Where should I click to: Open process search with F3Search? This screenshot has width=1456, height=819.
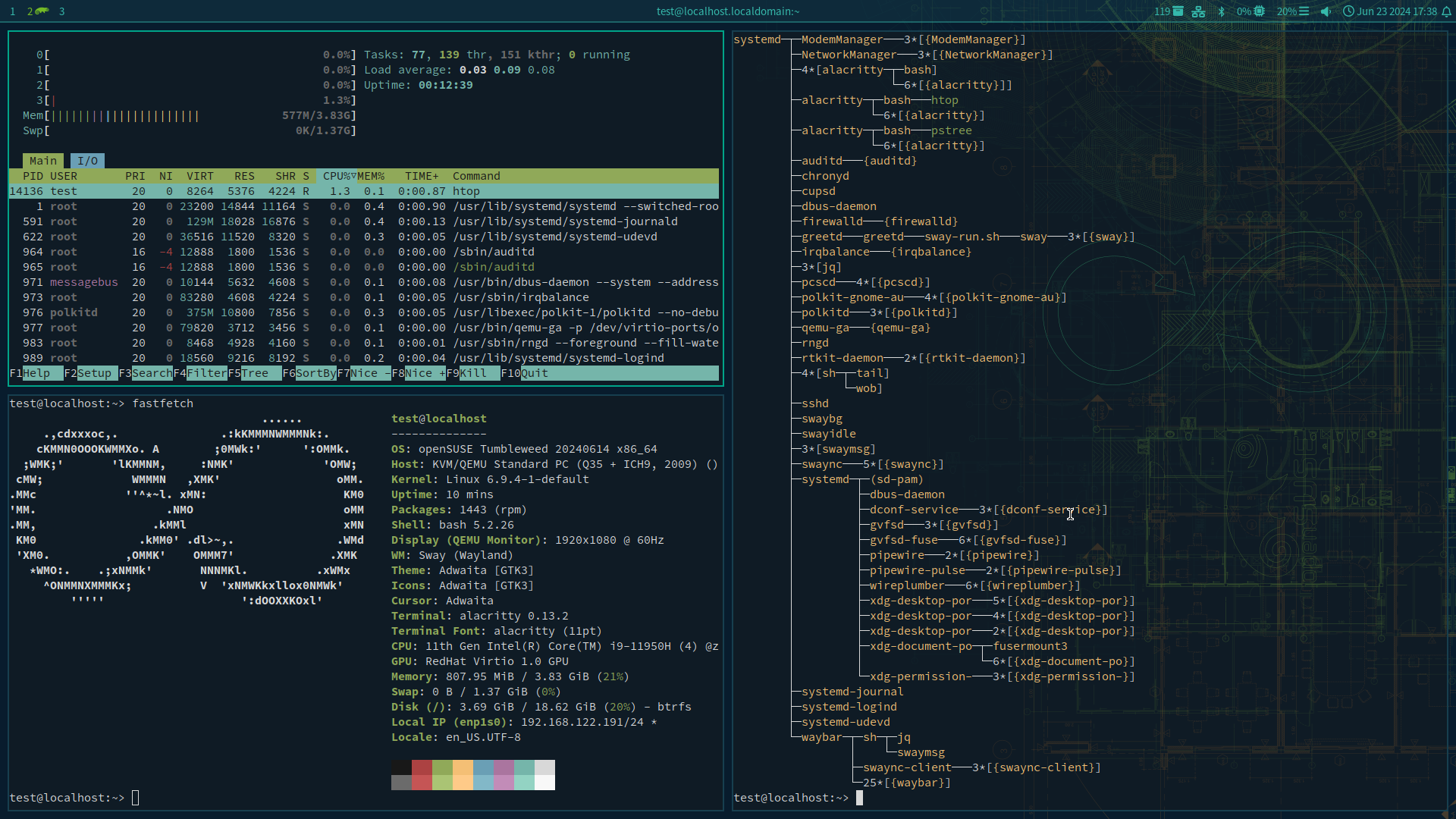pos(147,373)
